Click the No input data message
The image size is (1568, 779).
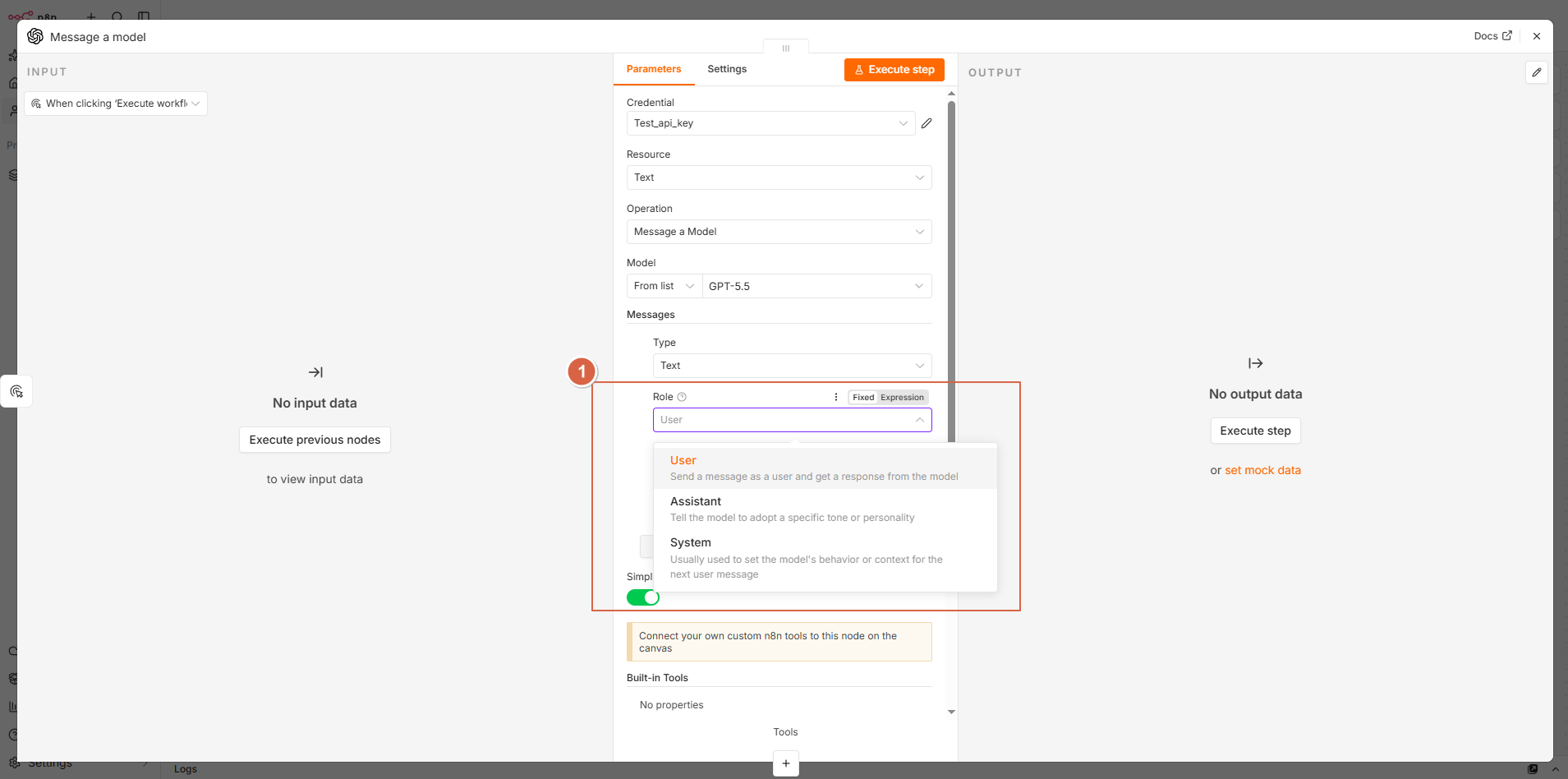pyautogui.click(x=315, y=403)
